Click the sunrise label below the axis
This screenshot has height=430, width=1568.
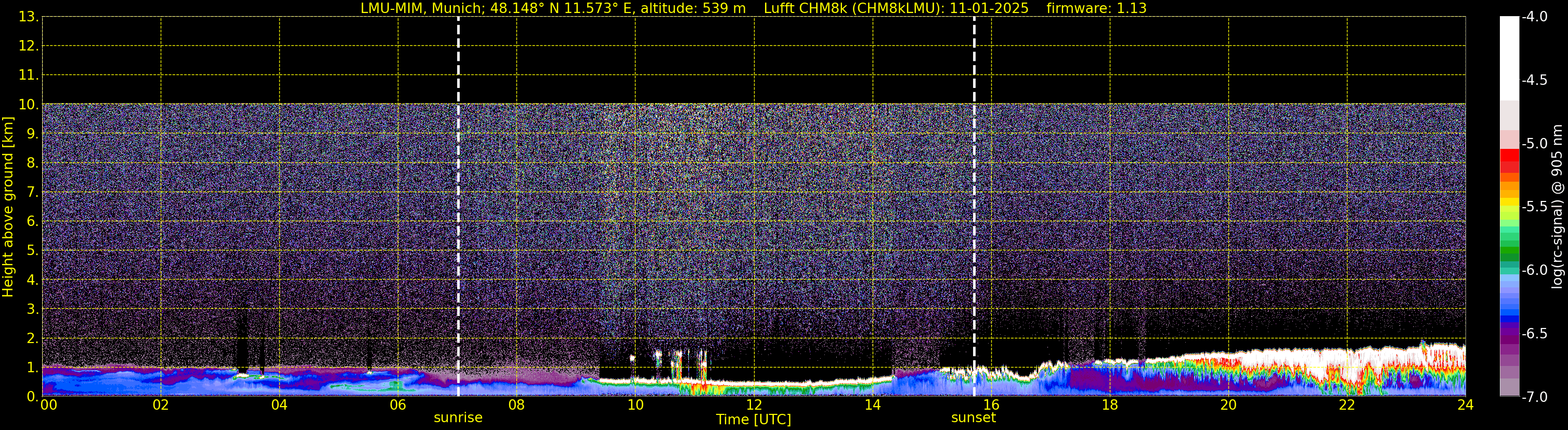click(x=458, y=418)
